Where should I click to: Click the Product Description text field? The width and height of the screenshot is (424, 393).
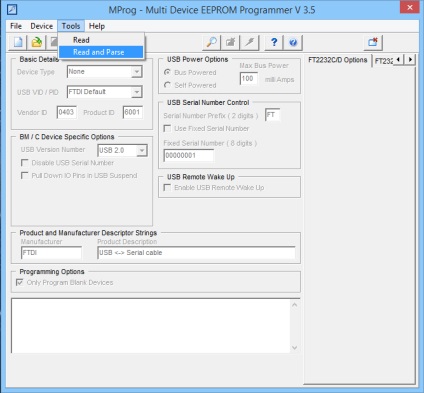(x=196, y=253)
